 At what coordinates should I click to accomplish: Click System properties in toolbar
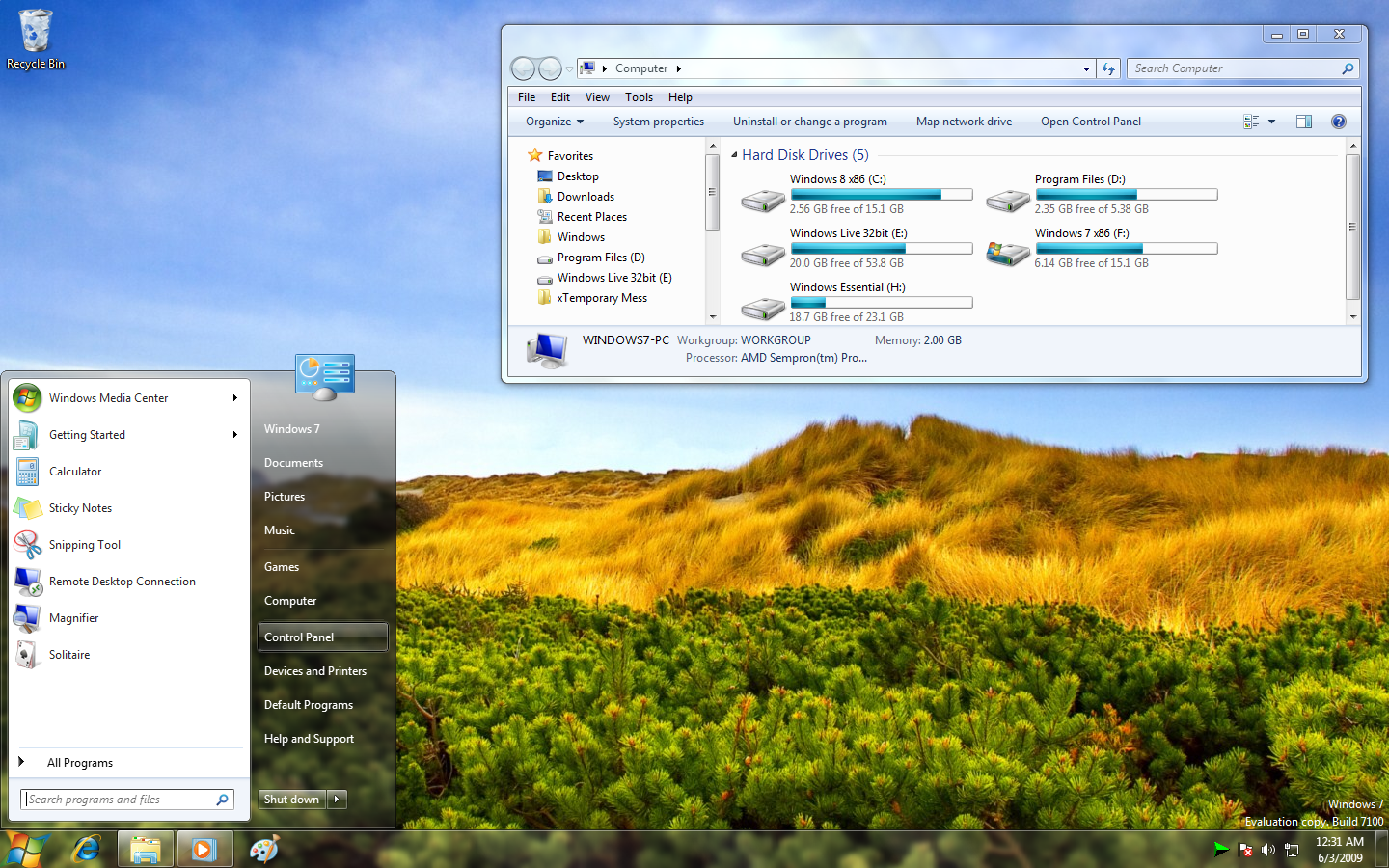tap(659, 122)
